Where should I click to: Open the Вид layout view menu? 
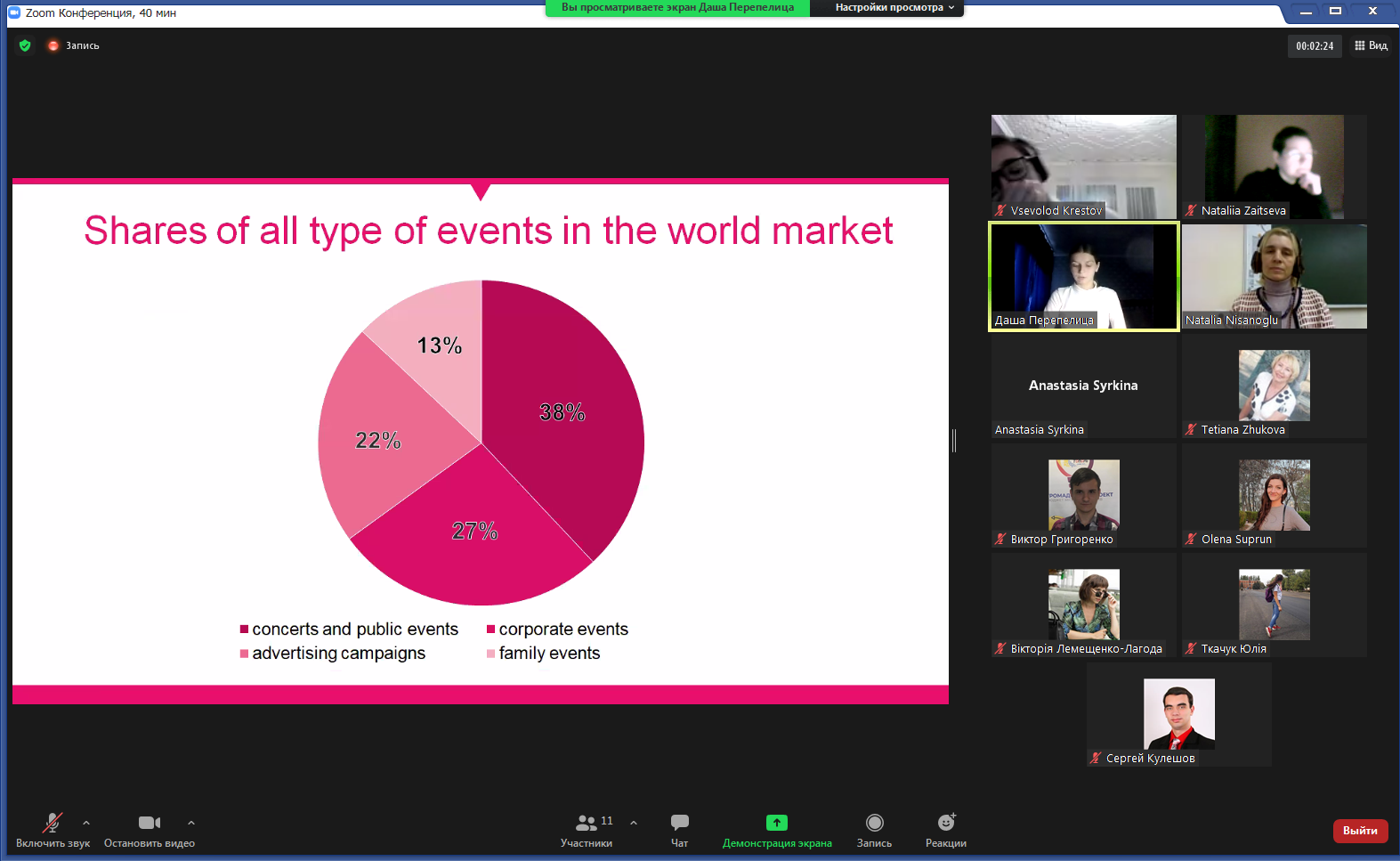click(1371, 45)
